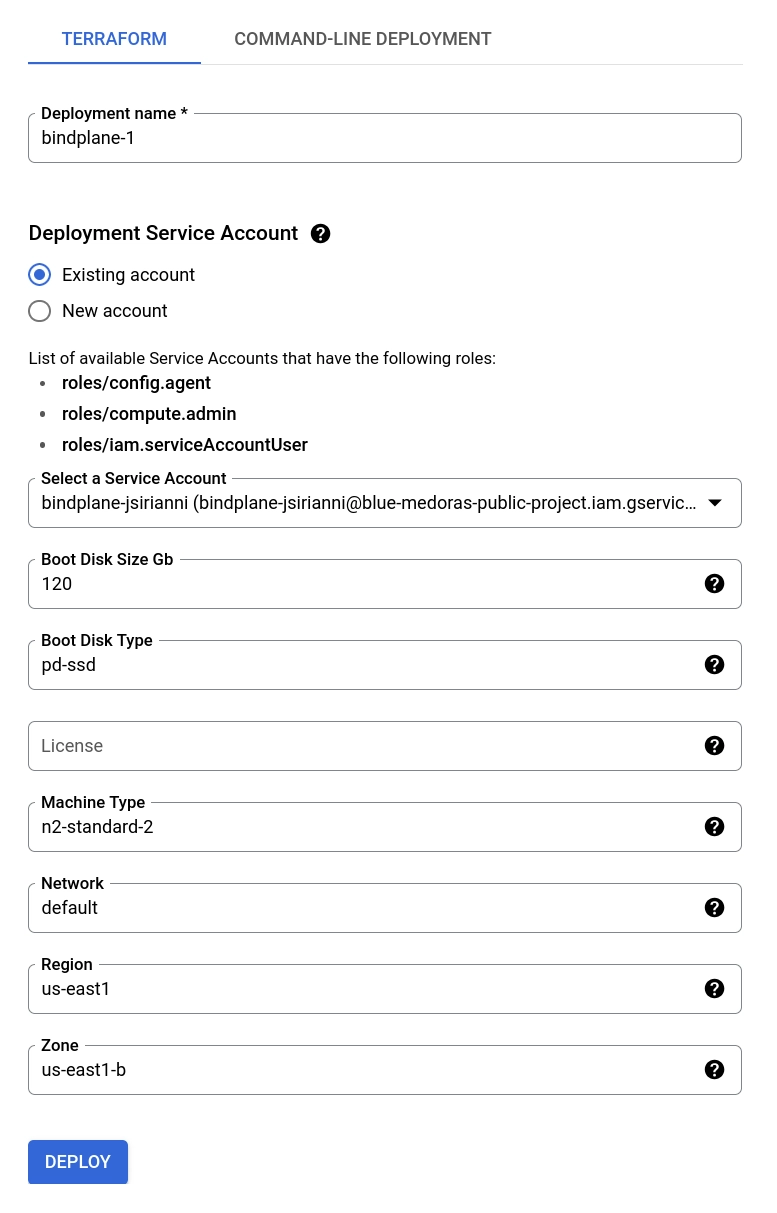The image size is (777, 1213).
Task: Show help for Boot Disk Type
Action: (x=714, y=665)
